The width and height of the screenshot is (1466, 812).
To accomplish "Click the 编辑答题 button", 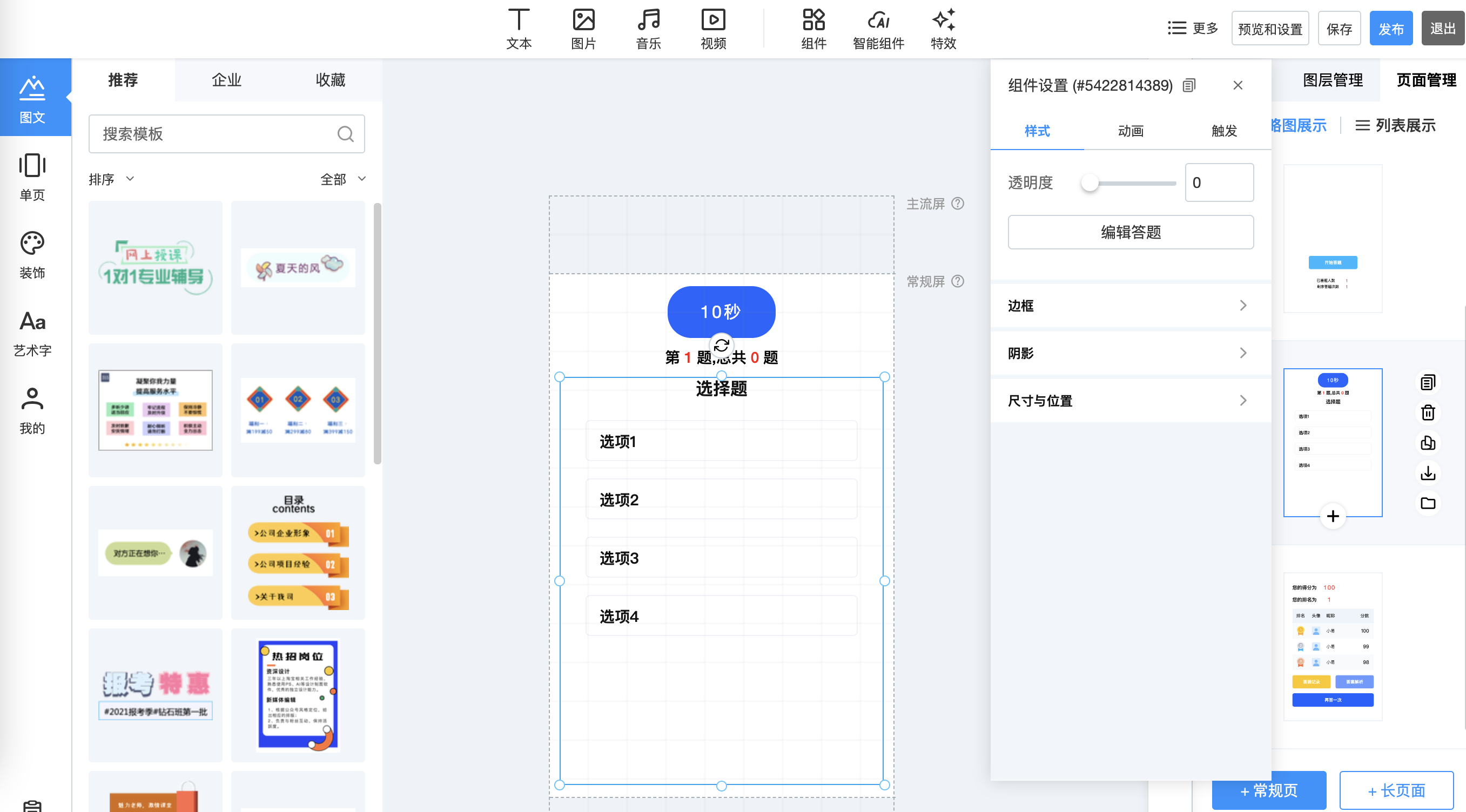I will [1130, 232].
